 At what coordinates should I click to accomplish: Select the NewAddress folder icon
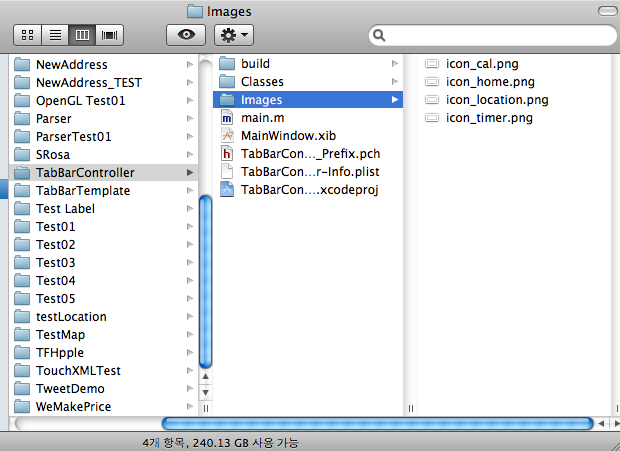pos(22,64)
